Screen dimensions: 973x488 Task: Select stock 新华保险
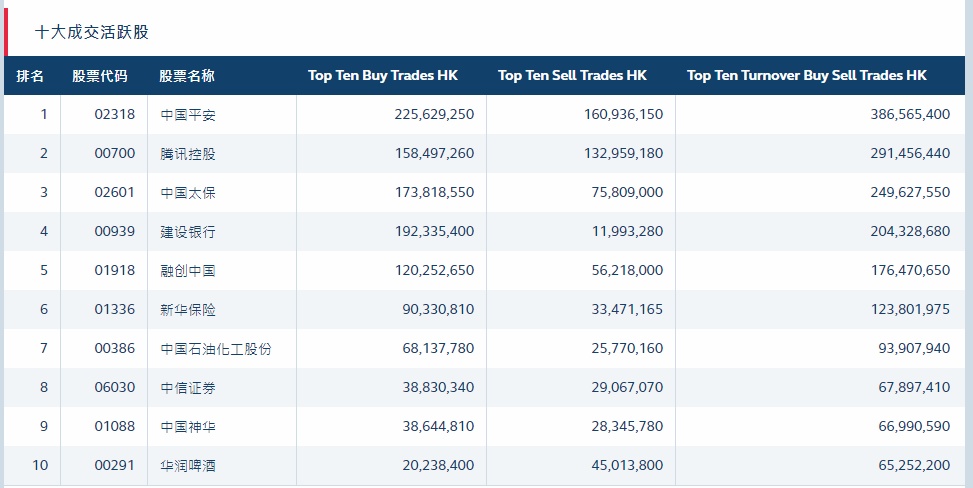(x=188, y=310)
